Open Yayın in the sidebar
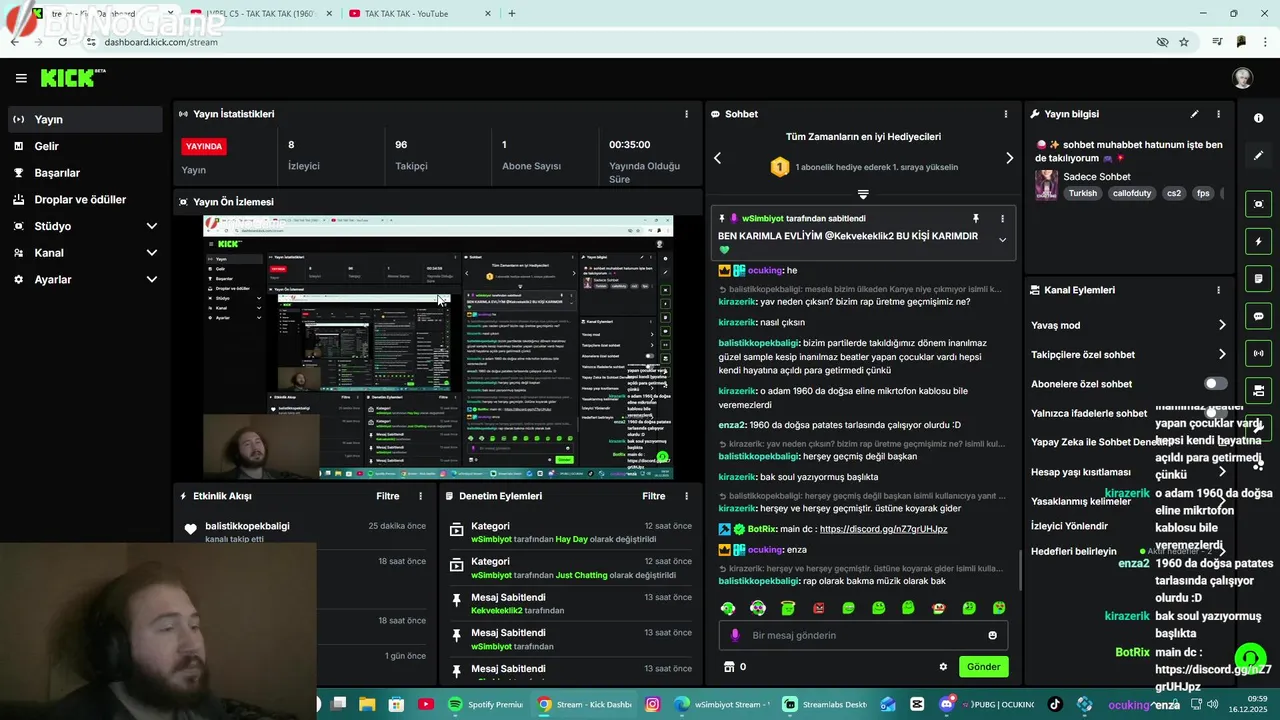1280x720 pixels. [86, 119]
